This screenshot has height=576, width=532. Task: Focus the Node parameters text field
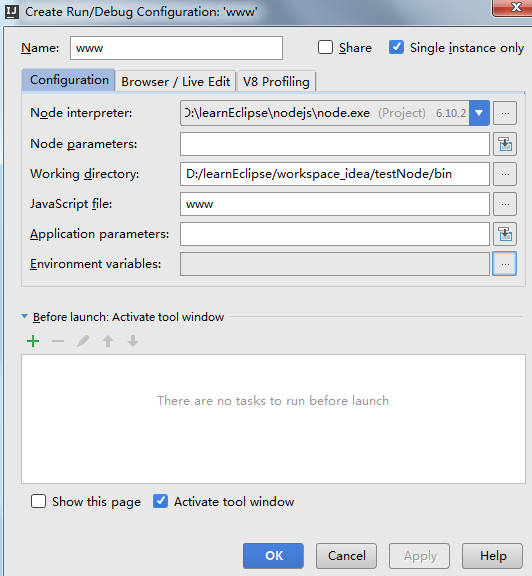pyautogui.click(x=335, y=144)
